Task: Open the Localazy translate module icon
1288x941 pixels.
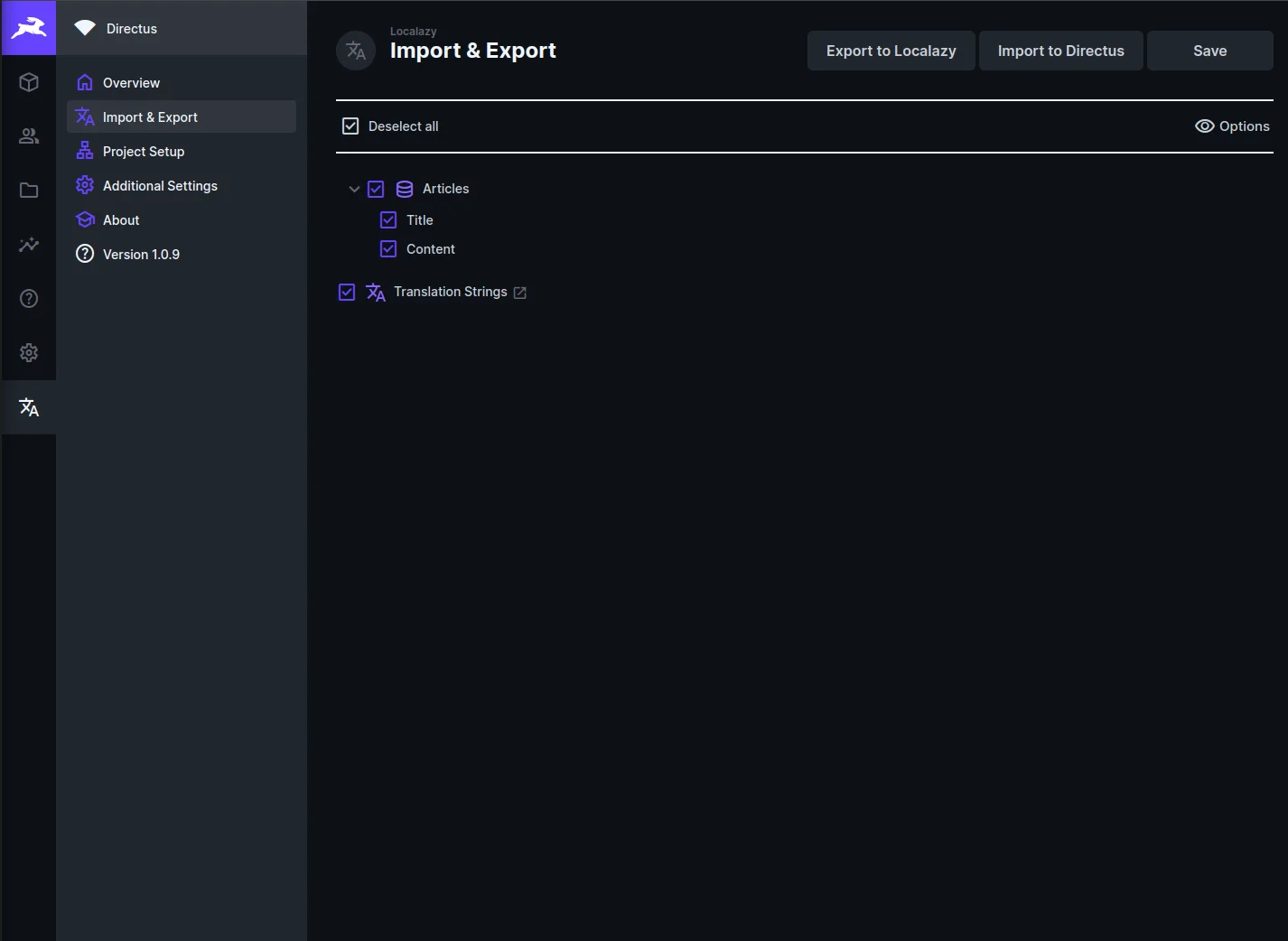Action: click(29, 407)
